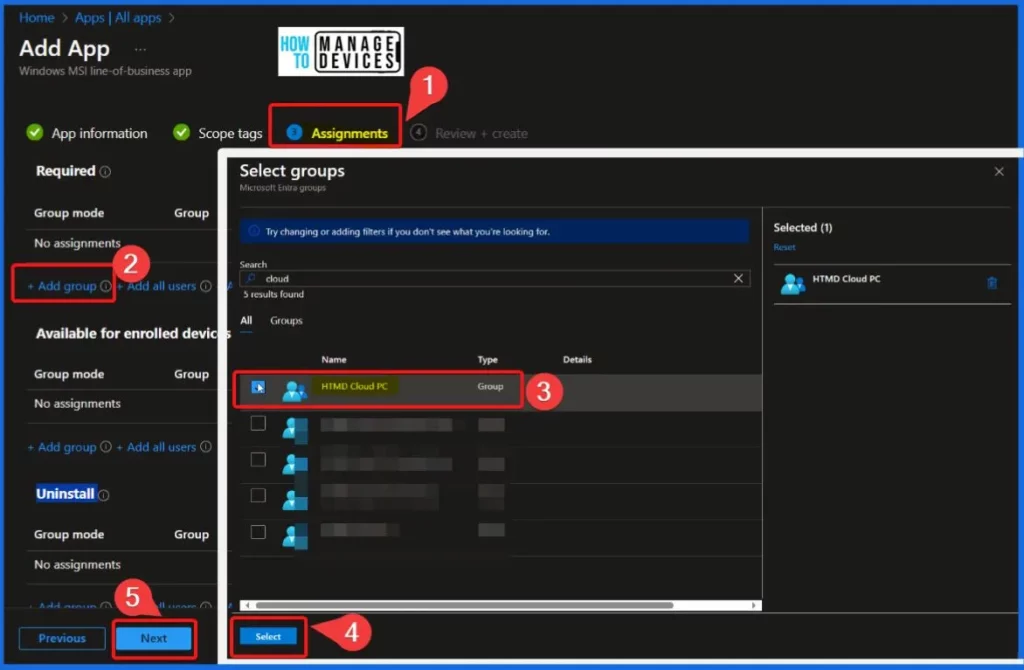This screenshot has width=1024, height=670.
Task: Click the magnifier icon in Search box
Action: 251,279
